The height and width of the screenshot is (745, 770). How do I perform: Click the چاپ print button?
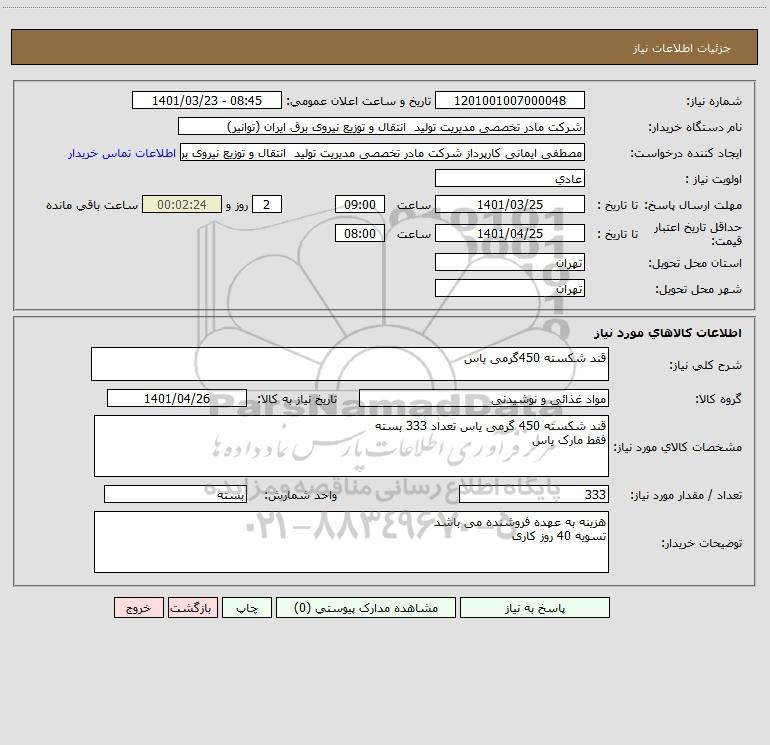click(x=247, y=607)
